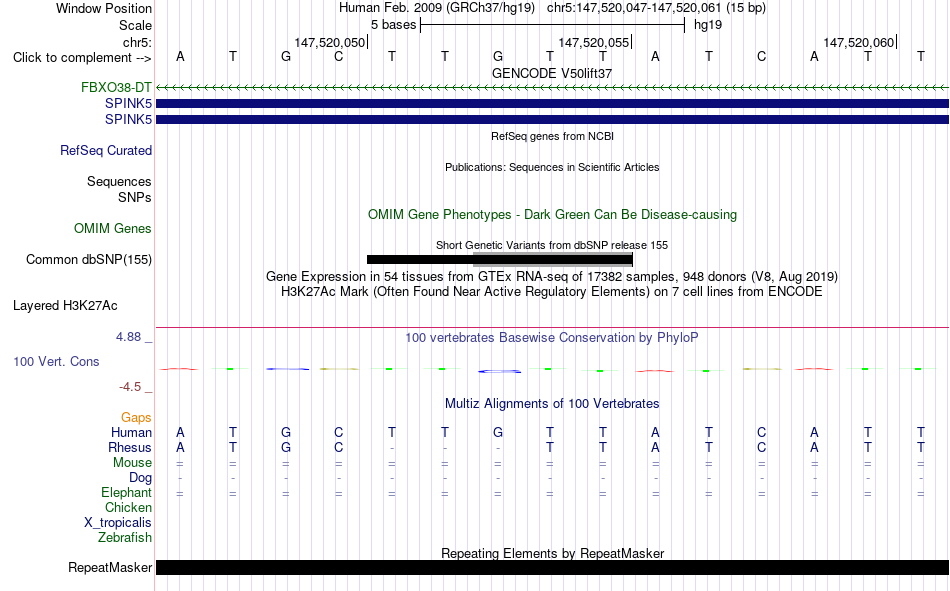Click position marker 147,520,055
This screenshot has width=950, height=591.
pos(594,42)
